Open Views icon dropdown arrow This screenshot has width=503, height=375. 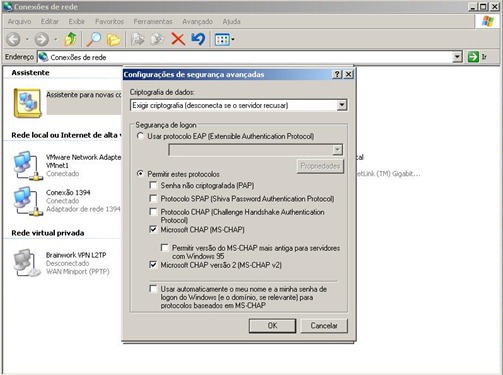click(x=233, y=40)
